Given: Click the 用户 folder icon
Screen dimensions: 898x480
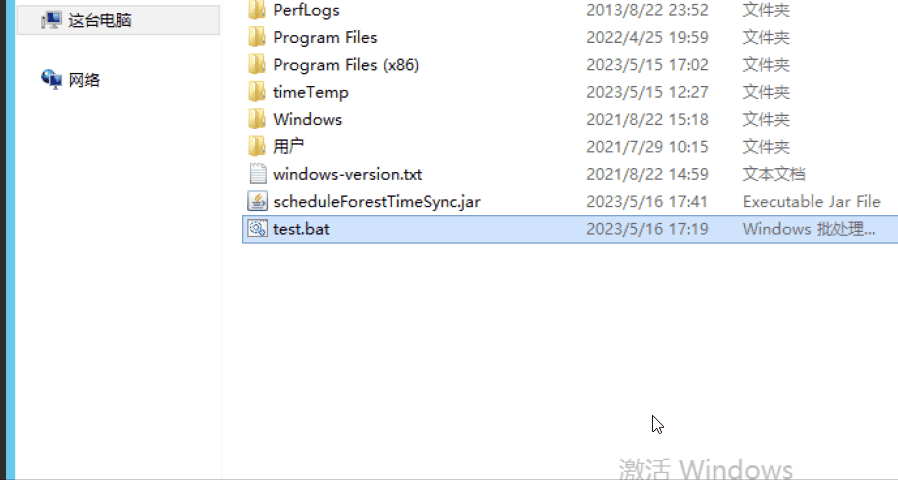Looking at the screenshot, I should pyautogui.click(x=257, y=147).
